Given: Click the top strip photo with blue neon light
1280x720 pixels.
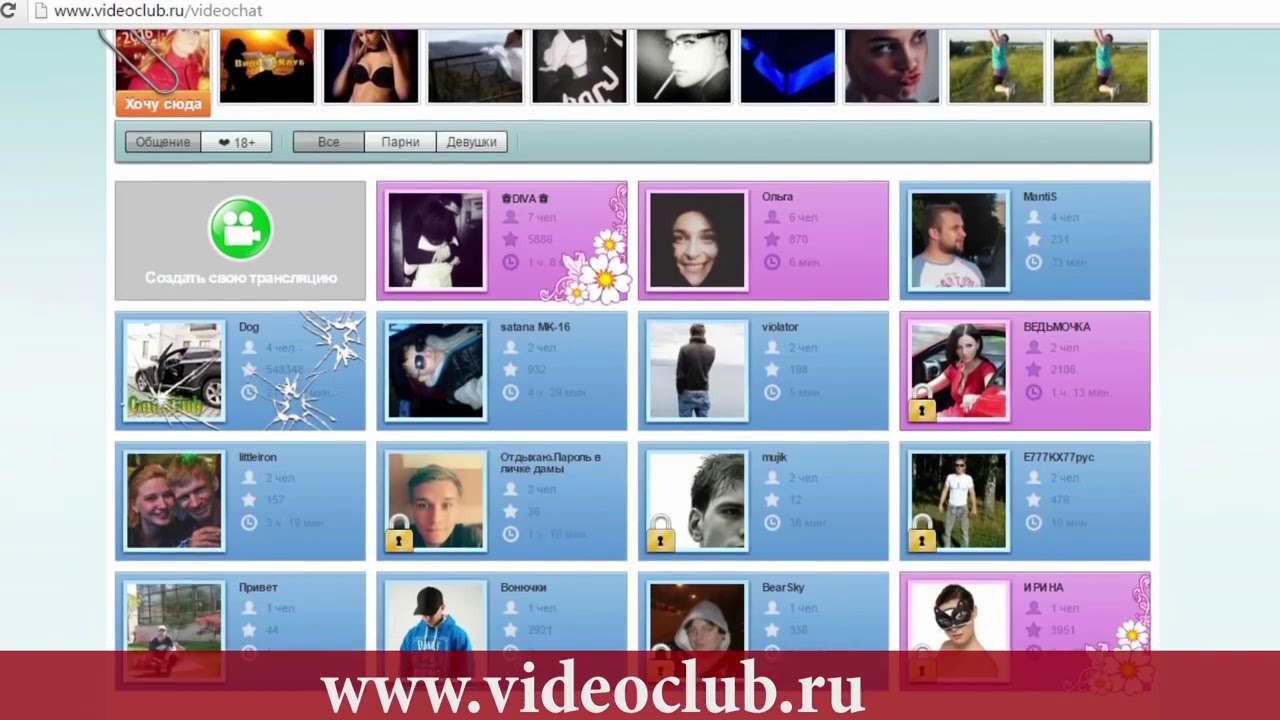Looking at the screenshot, I should click(x=788, y=66).
